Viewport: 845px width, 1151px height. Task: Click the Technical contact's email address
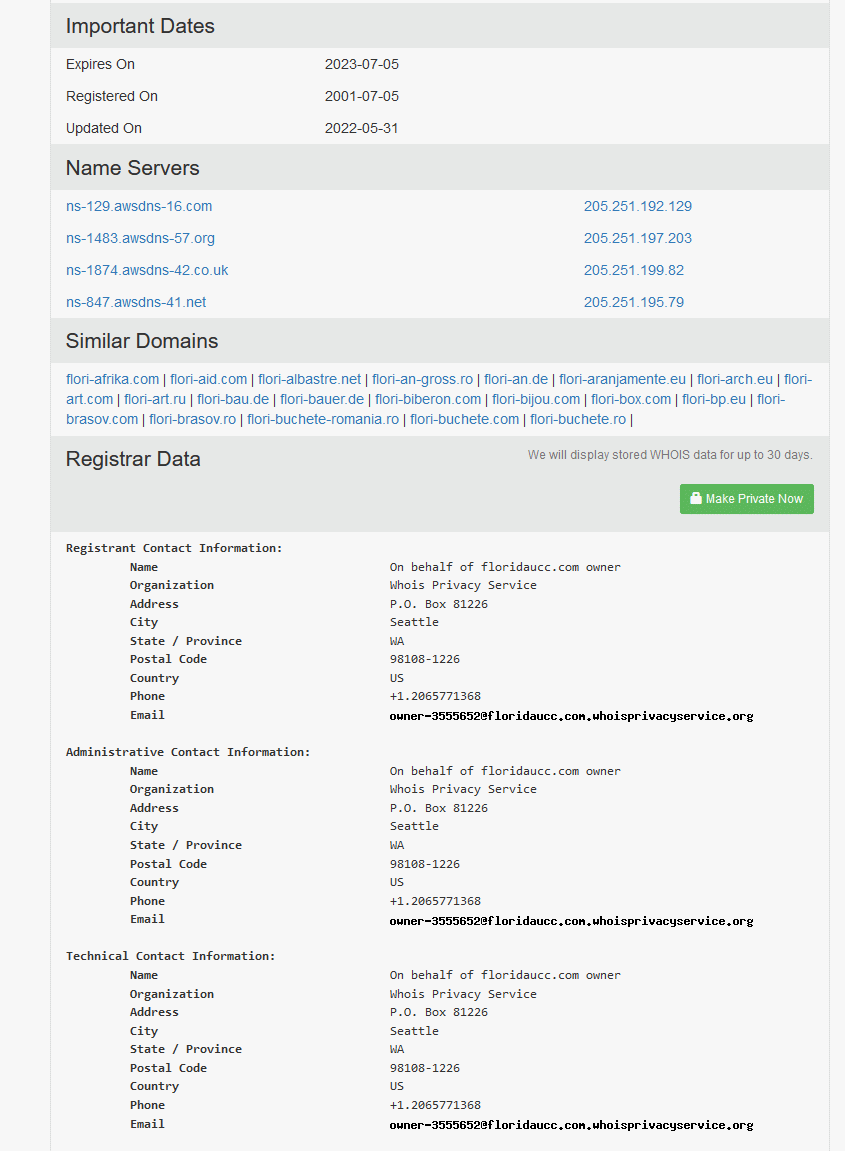pos(571,1125)
